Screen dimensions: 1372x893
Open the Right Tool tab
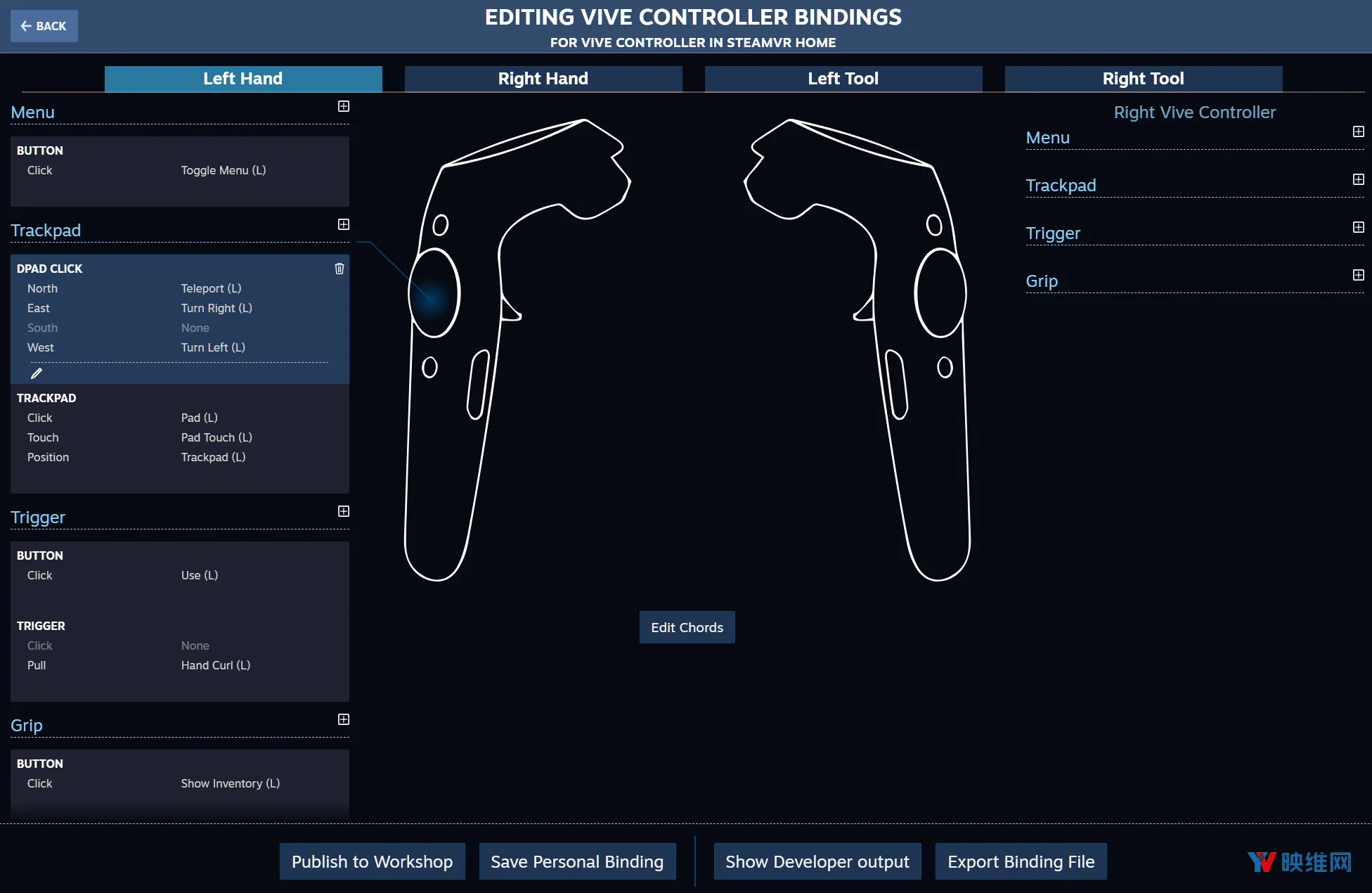click(x=1144, y=79)
